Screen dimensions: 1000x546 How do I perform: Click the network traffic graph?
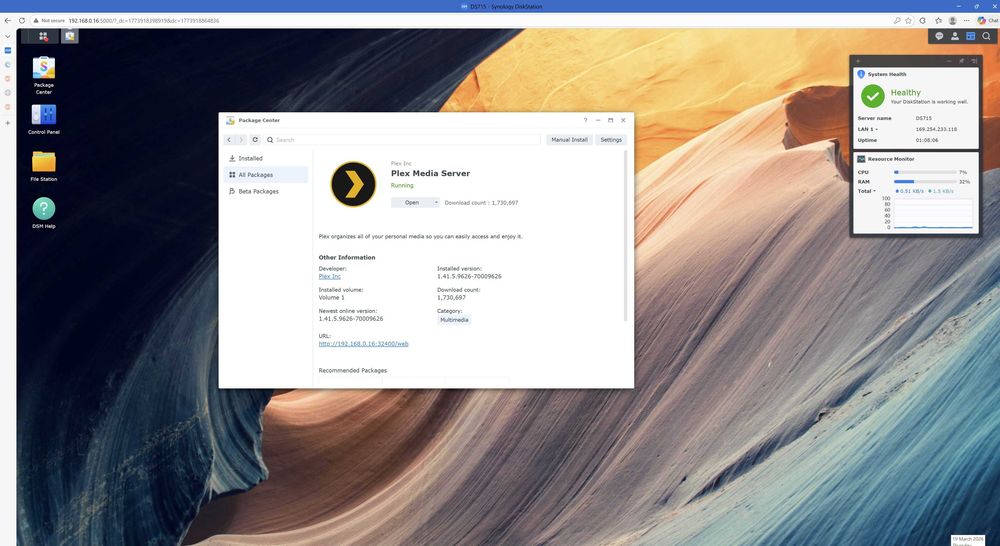coord(934,214)
